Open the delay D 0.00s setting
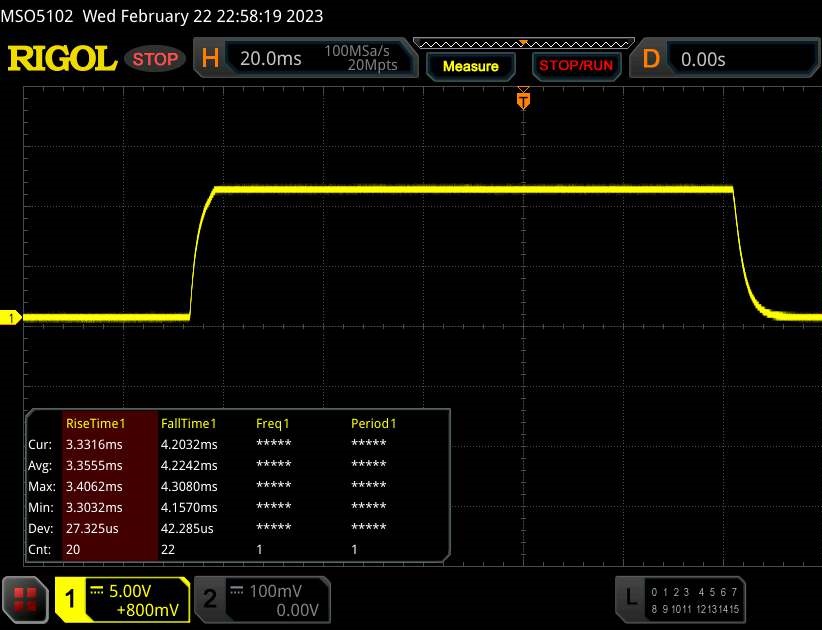Screen dimensions: 822x630 tap(725, 58)
